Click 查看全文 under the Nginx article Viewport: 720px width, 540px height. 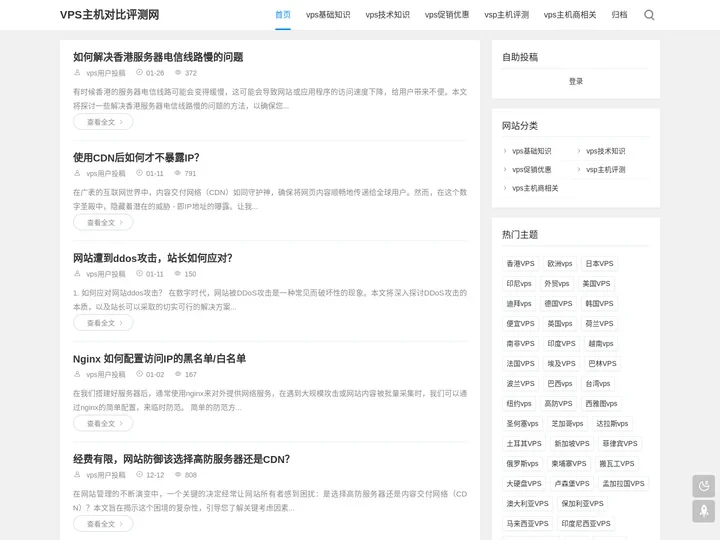pyautogui.click(x=103, y=423)
